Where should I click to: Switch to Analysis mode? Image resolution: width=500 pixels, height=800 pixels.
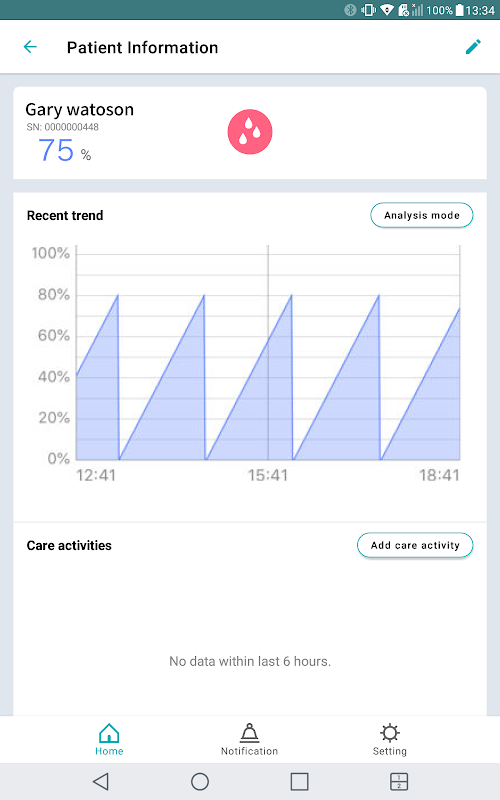pyautogui.click(x=422, y=215)
